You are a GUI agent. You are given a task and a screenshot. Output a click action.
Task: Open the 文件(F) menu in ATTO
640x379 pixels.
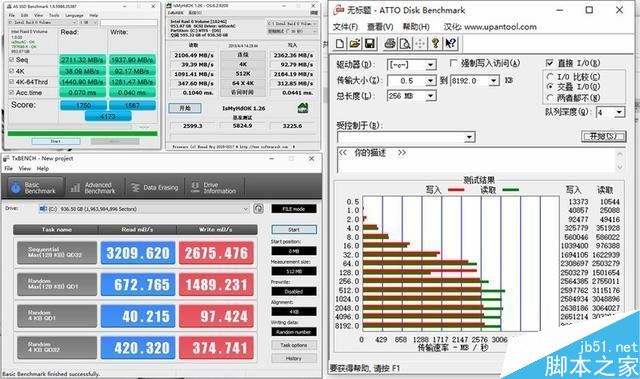tap(345, 27)
